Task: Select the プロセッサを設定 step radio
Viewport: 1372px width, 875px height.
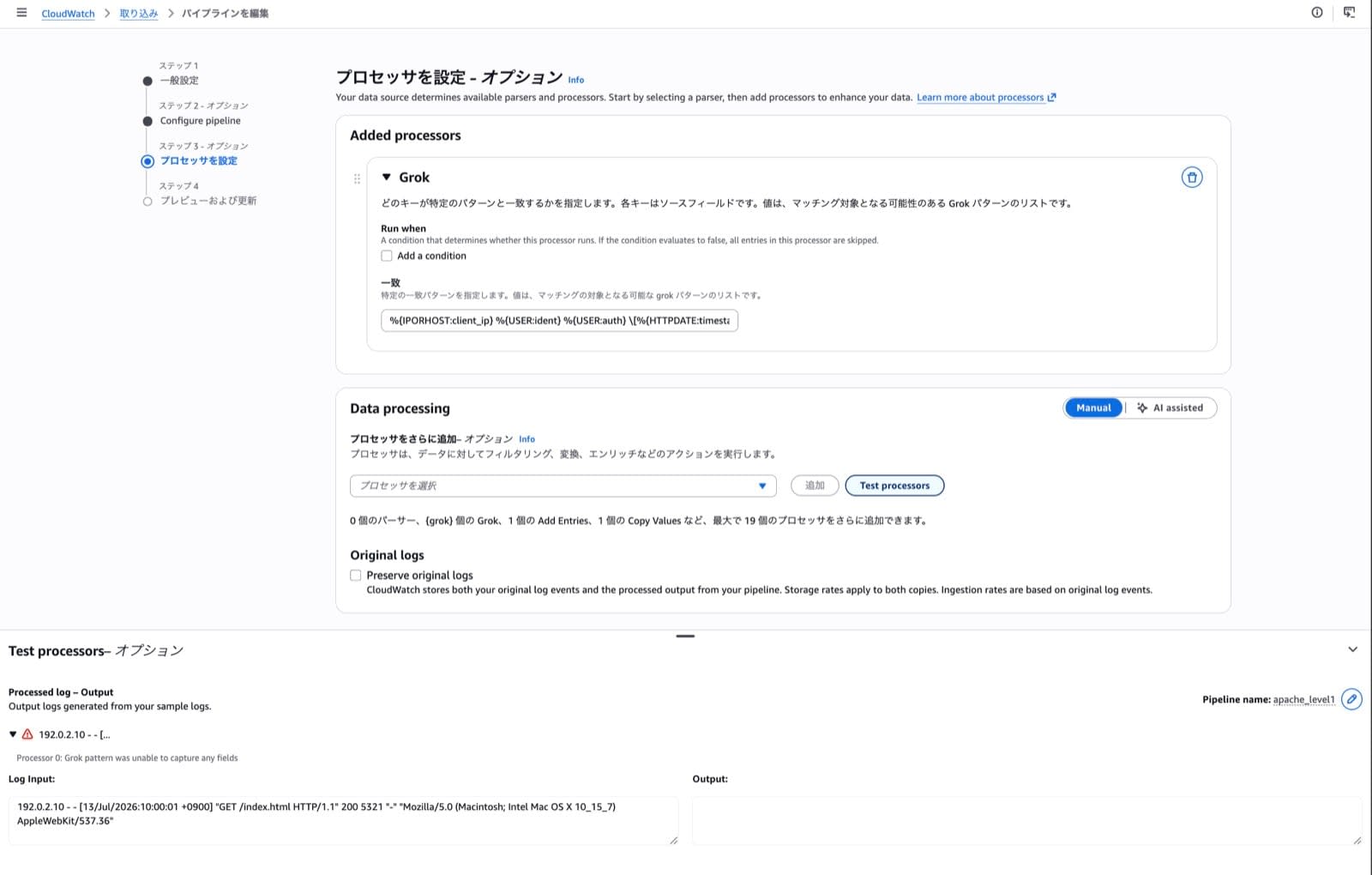Action: click(147, 161)
